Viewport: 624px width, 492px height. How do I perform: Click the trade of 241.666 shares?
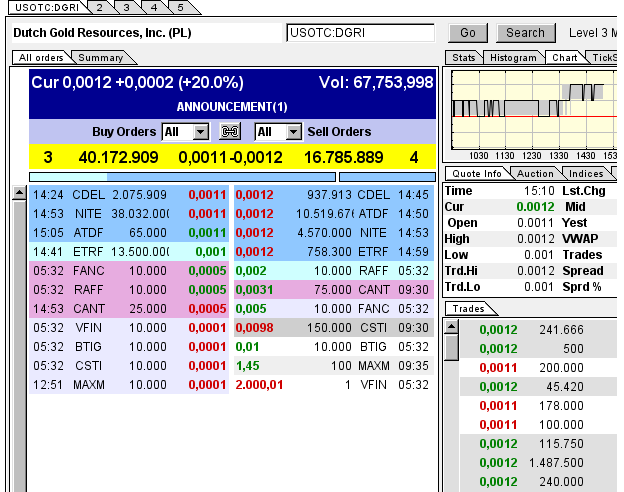click(x=538, y=330)
